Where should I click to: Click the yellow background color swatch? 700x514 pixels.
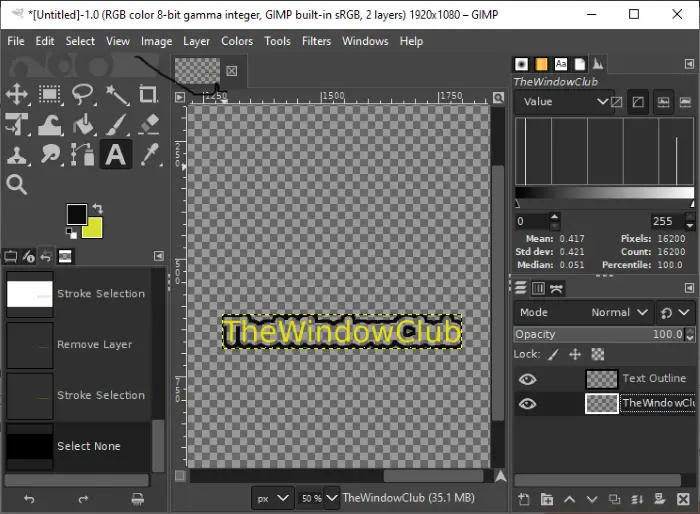click(x=94, y=229)
